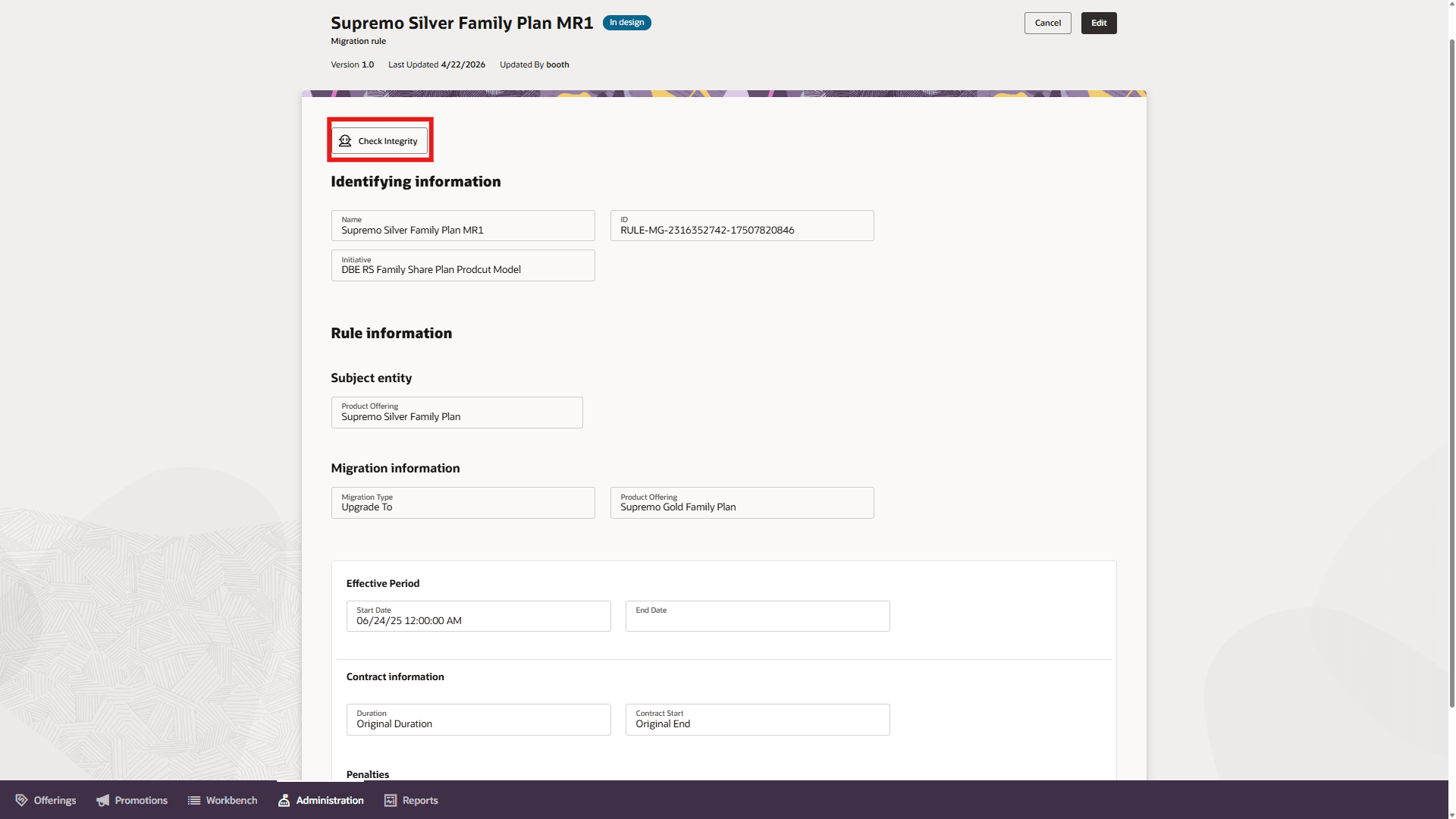Click the Subject entity Product Offering field
The image size is (1456, 819).
pos(457,413)
